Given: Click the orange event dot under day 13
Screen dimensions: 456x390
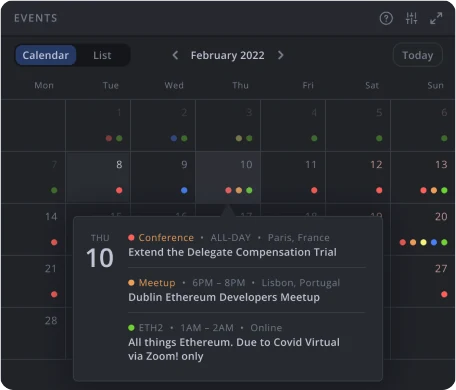Looking at the screenshot, I should (434, 190).
